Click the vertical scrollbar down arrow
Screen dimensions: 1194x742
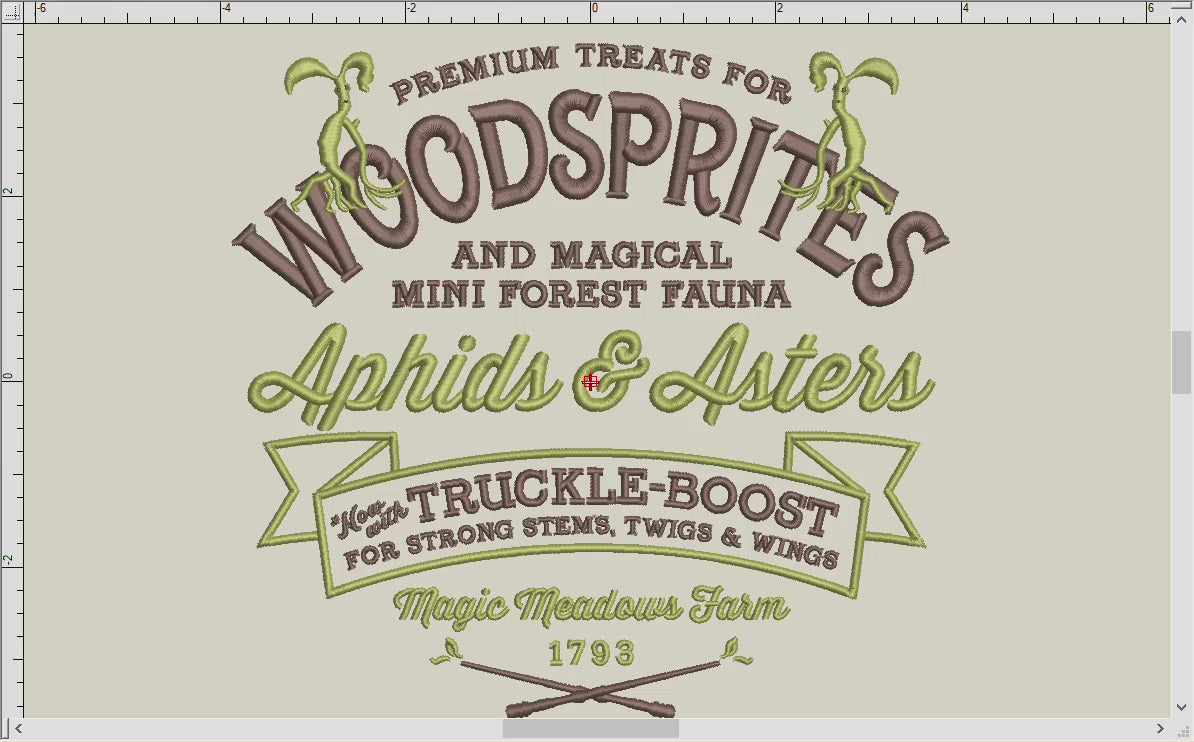(x=1182, y=707)
